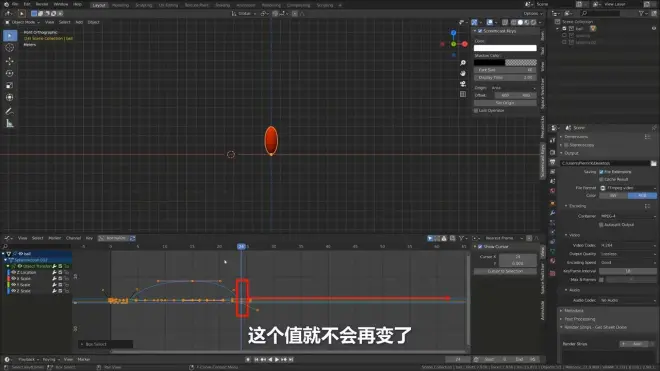Open the Video Codec dropdown
The image size is (660, 371).
[x=628, y=245]
